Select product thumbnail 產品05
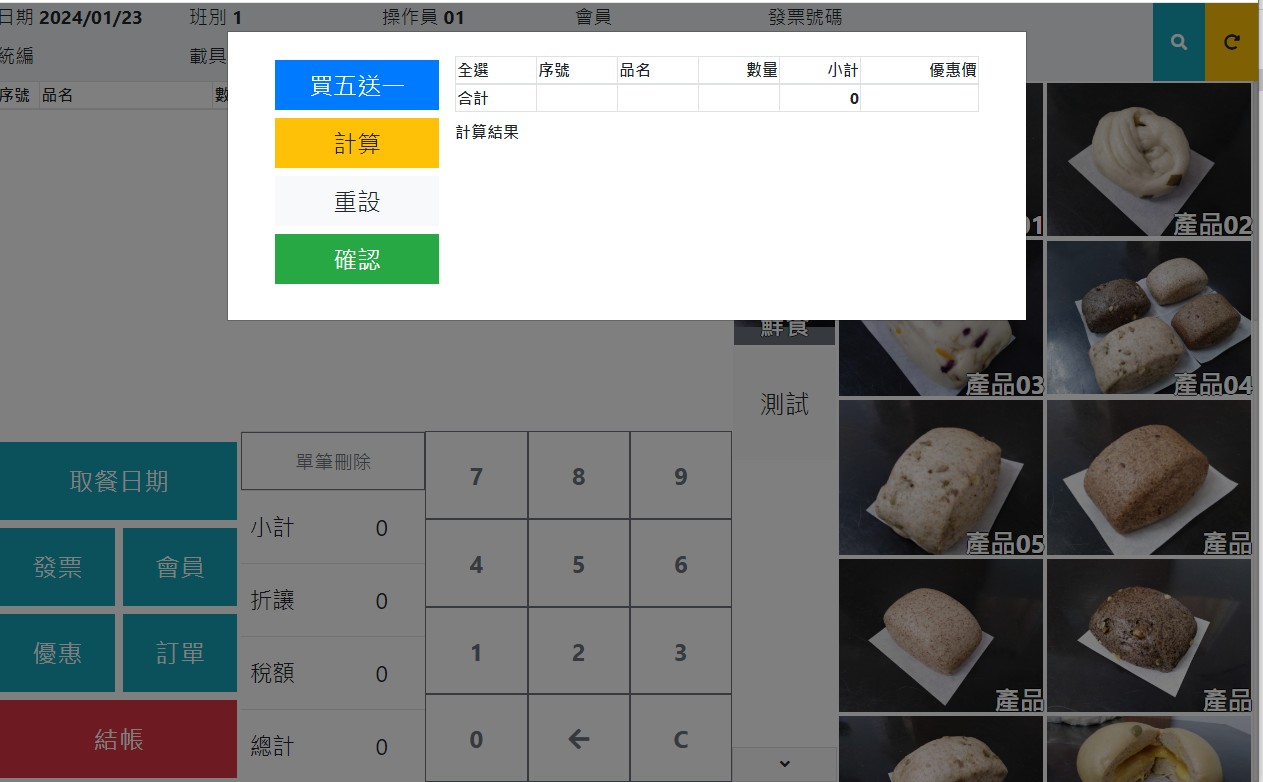The image size is (1263, 782). coord(941,477)
